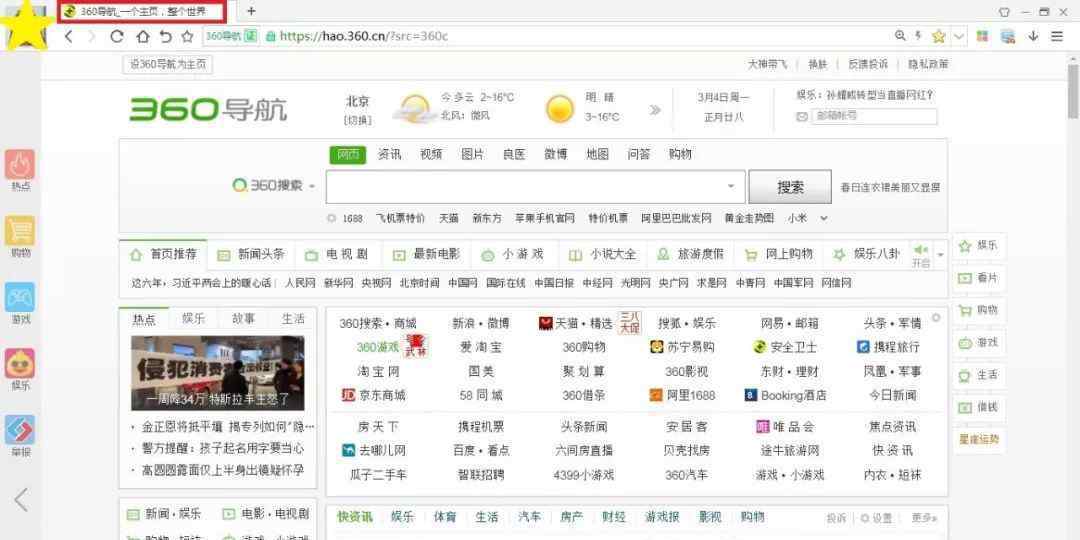
Task: Select the 资讯 search tab
Action: coord(389,155)
